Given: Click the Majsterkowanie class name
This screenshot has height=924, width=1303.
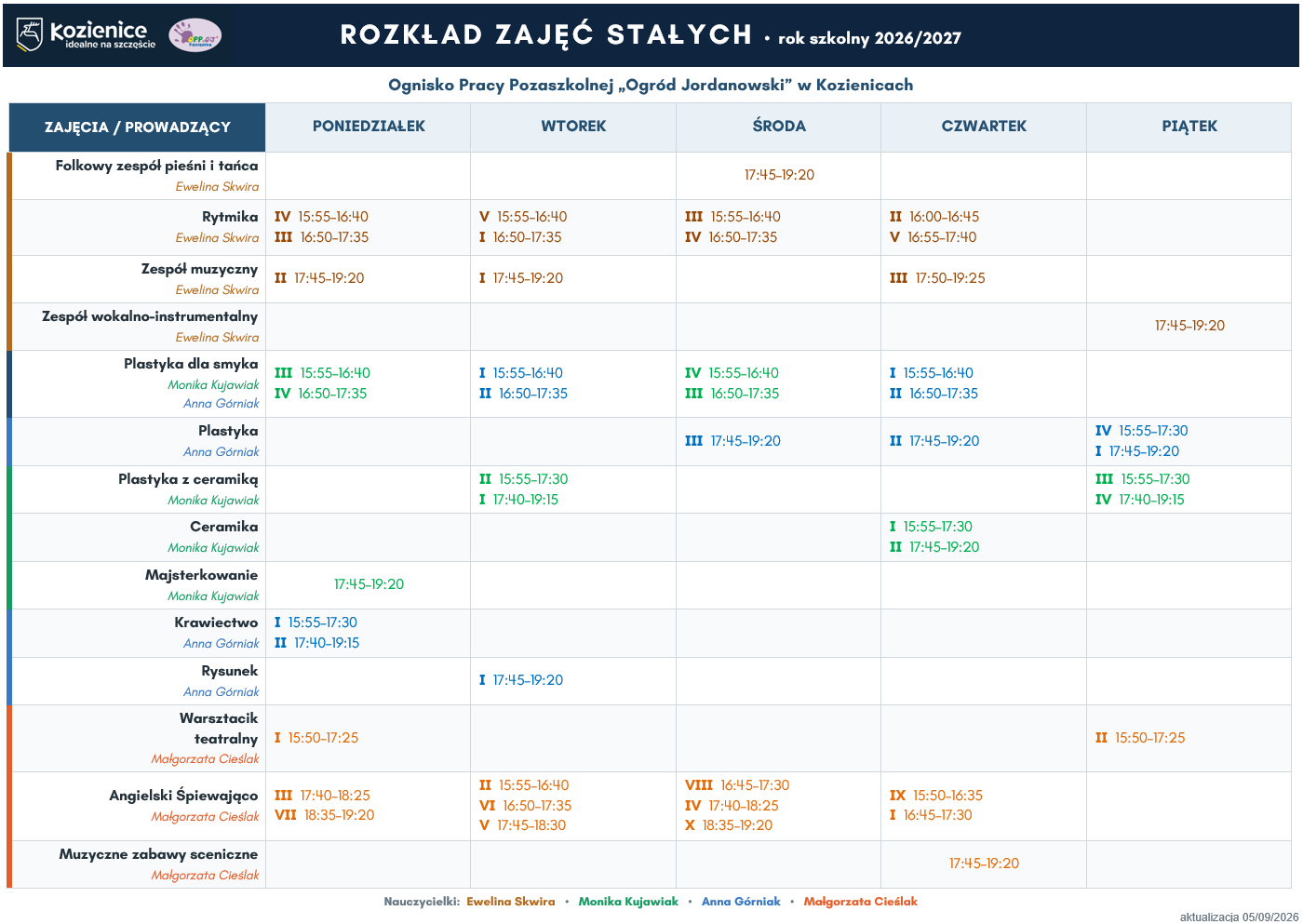Looking at the screenshot, I should pos(201,575).
